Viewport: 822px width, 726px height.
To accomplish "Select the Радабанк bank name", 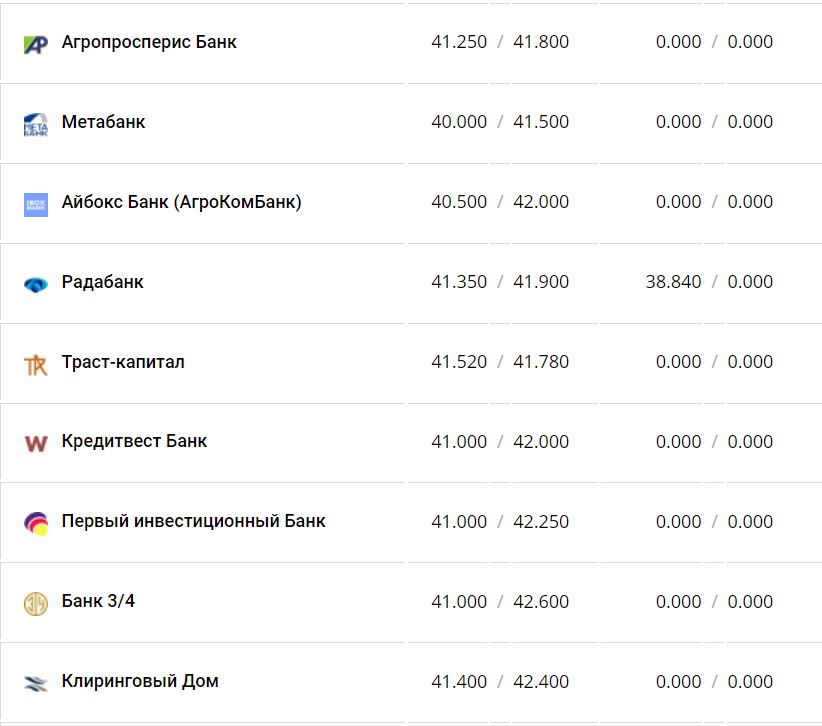I will [102, 282].
